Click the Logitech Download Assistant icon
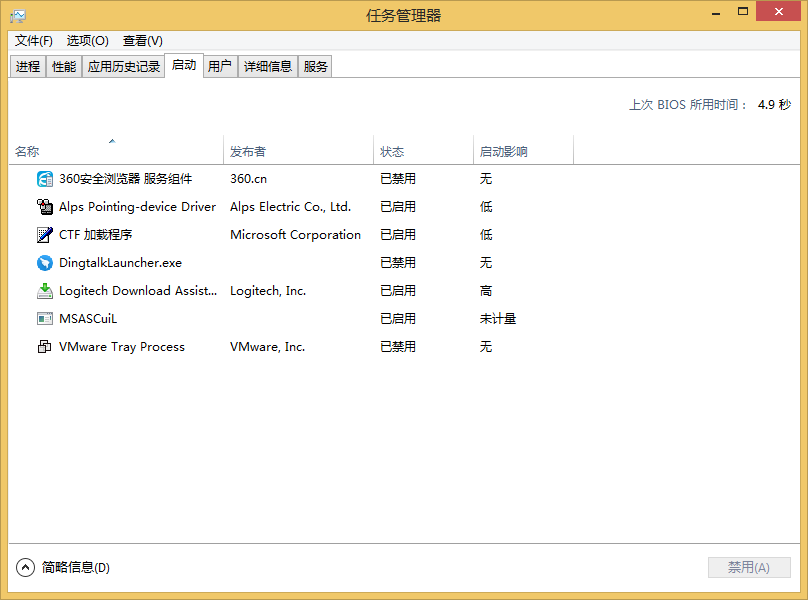Screen dimensions: 808x600 (x=45, y=291)
